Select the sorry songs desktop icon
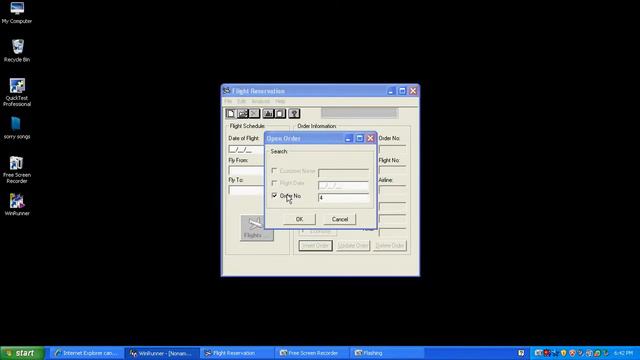640x360 pixels. point(17,128)
